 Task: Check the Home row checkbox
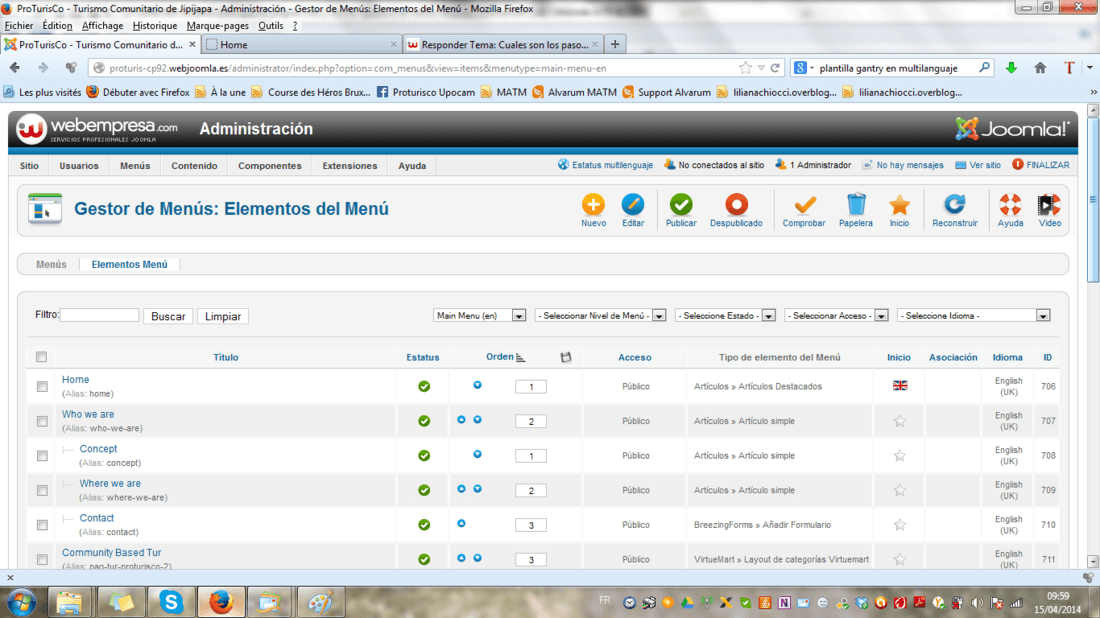click(x=42, y=387)
